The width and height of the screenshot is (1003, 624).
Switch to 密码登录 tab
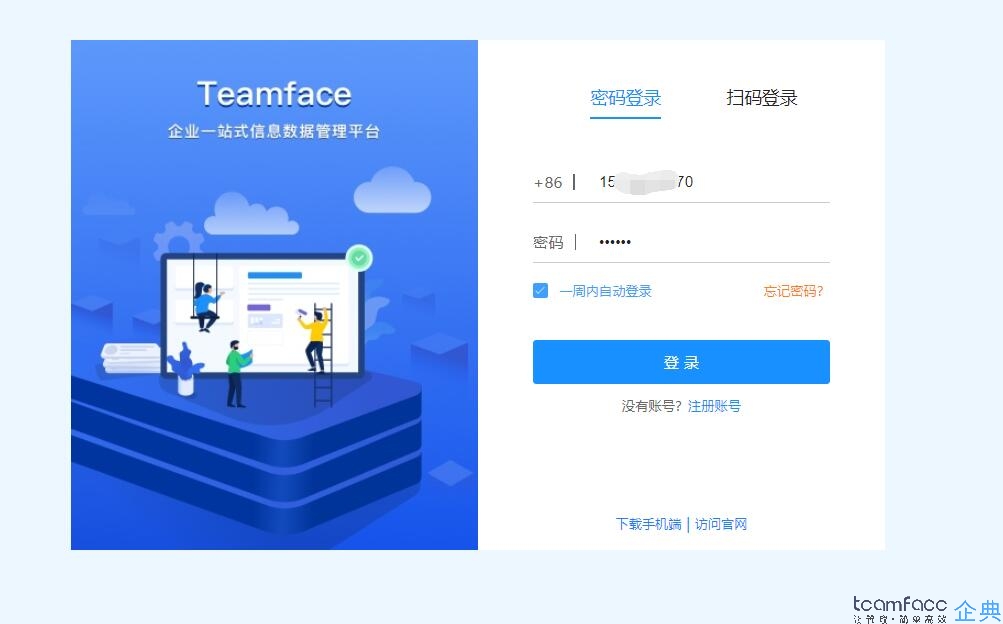pyautogui.click(x=625, y=98)
